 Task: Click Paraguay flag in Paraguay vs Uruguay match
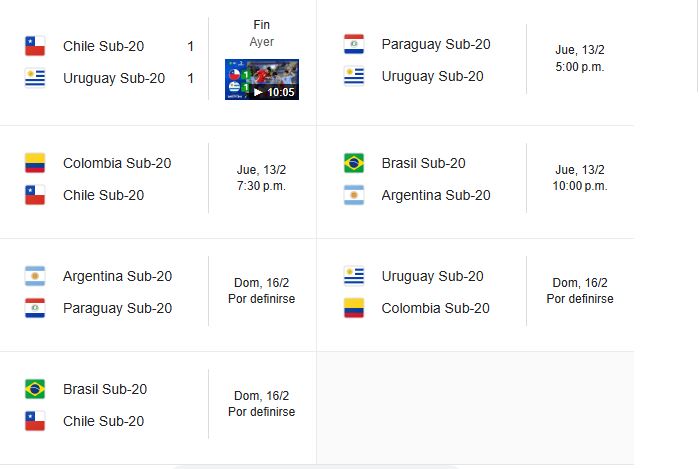(354, 44)
